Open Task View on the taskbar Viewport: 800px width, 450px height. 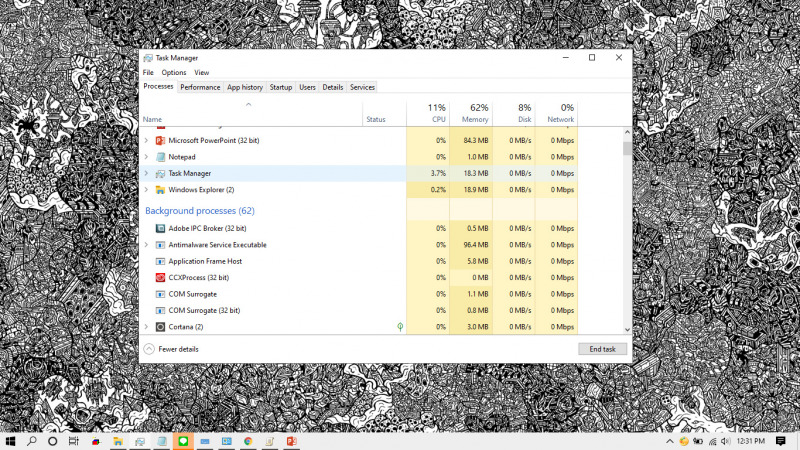point(74,441)
